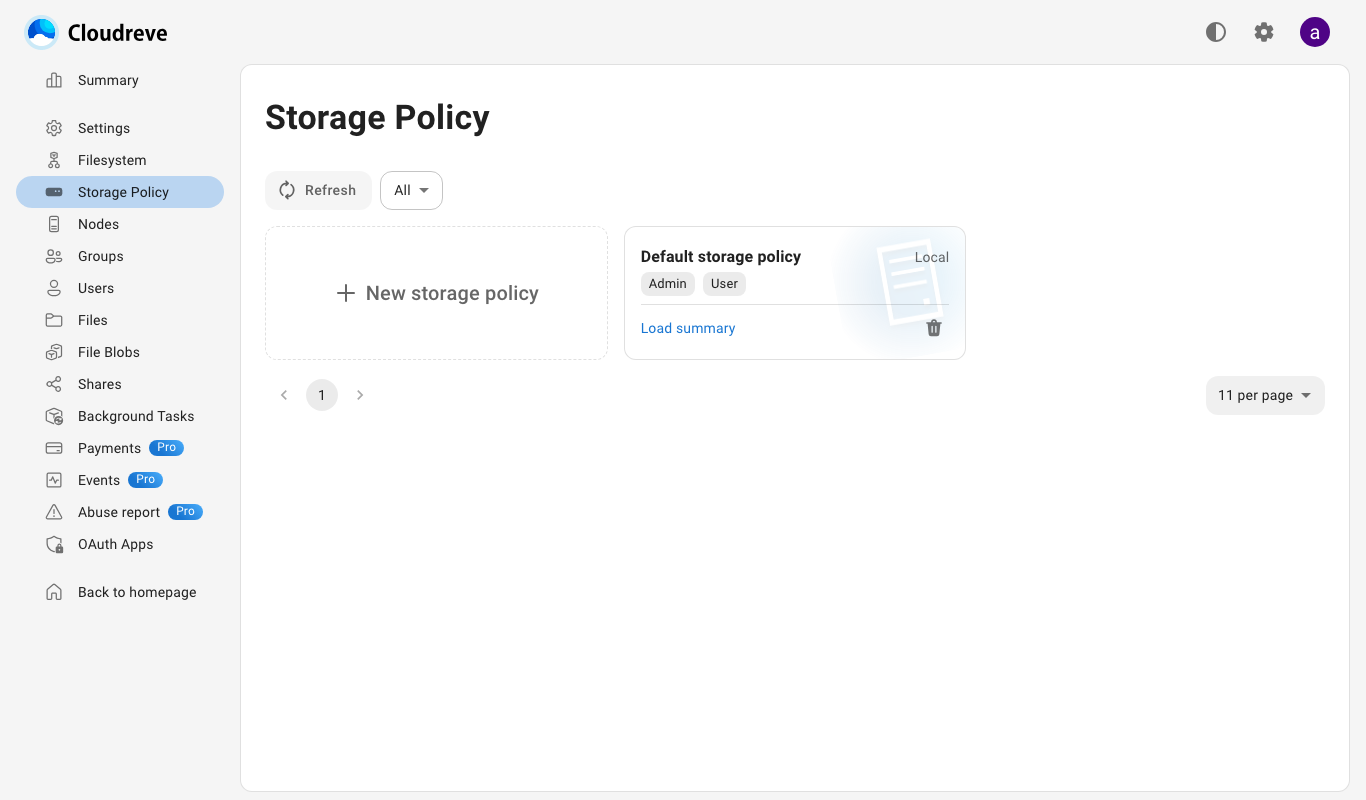The width and height of the screenshot is (1366, 800).
Task: Click the Users sidebar icon
Action: [x=54, y=288]
